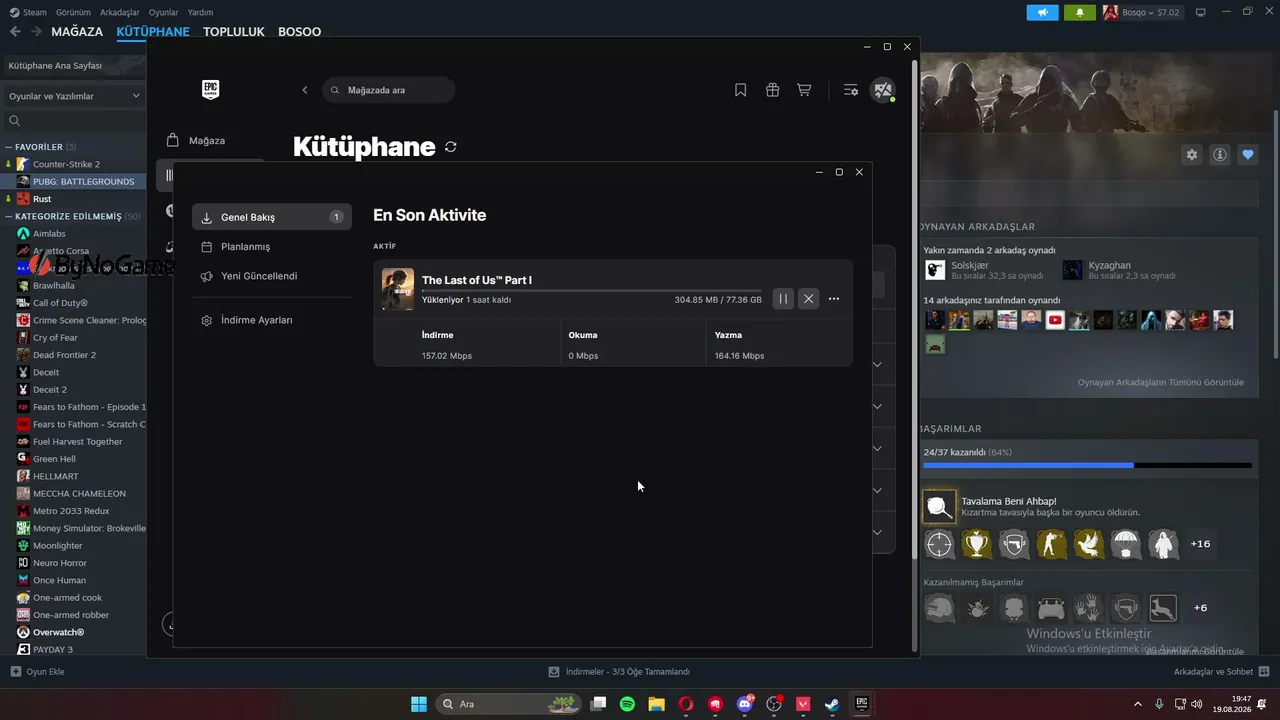Open Epic launcher settings list icon
This screenshot has width=1280, height=720.
click(851, 90)
